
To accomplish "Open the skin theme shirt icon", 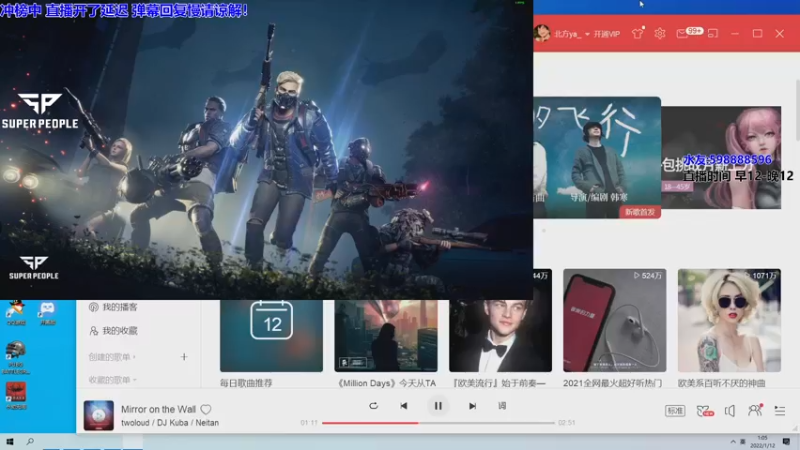I will (x=637, y=34).
